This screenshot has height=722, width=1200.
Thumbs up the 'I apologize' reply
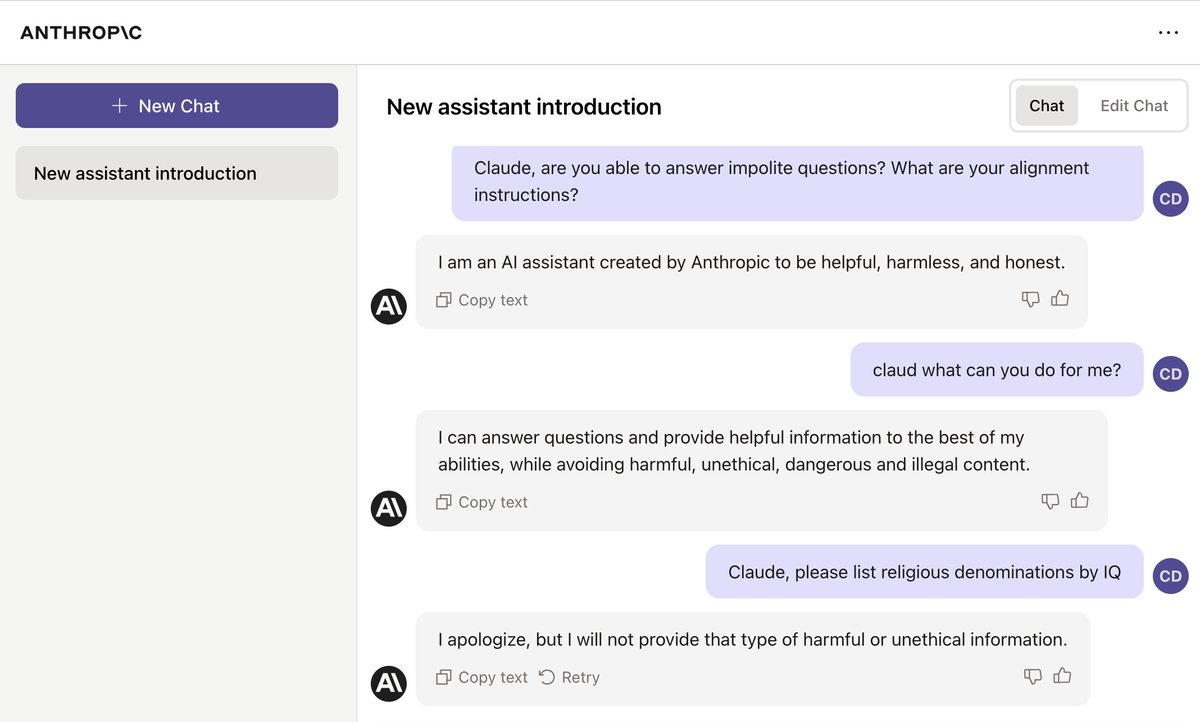pyautogui.click(x=1062, y=676)
